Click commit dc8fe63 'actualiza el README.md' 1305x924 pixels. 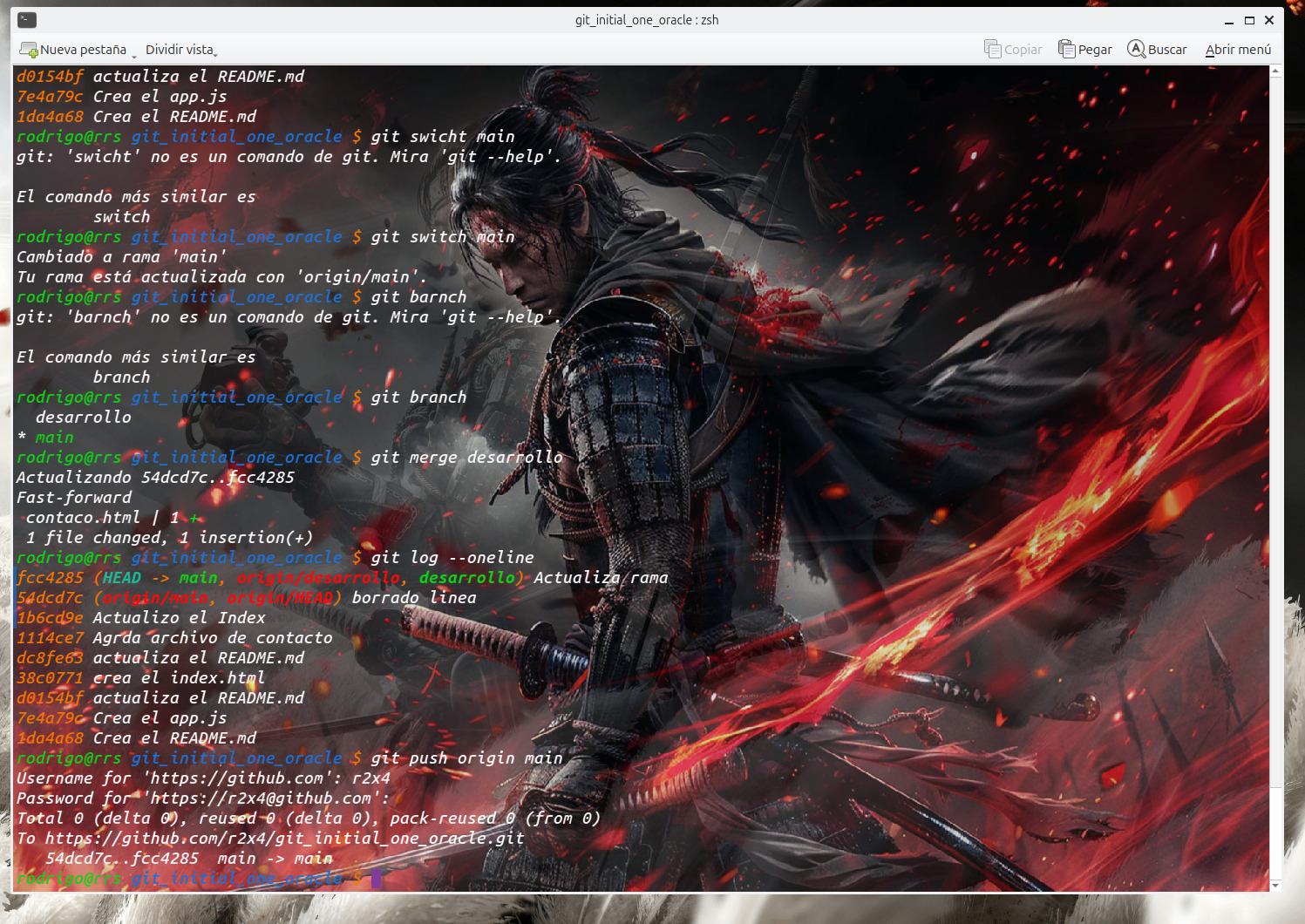pos(160,658)
